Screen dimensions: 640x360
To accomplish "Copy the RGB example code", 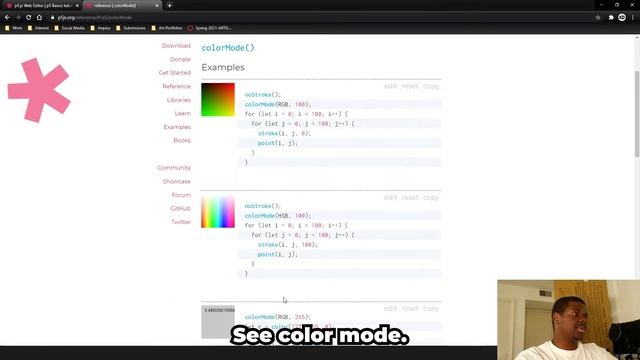I will [431, 86].
